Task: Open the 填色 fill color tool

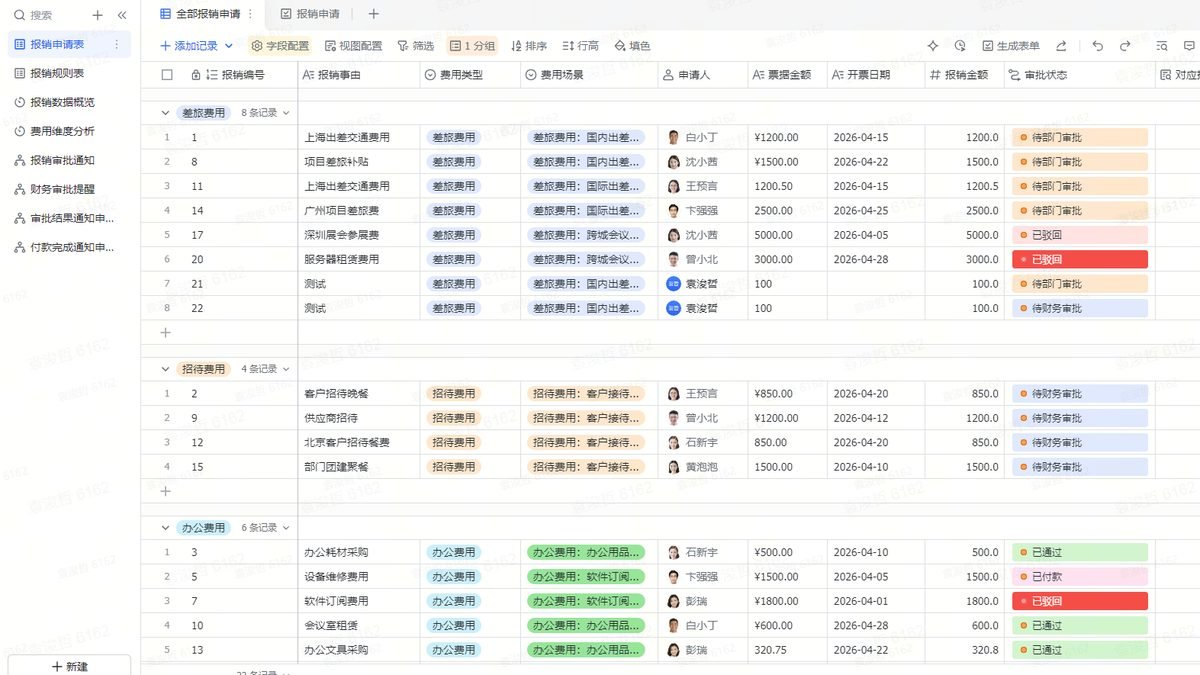Action: pos(632,46)
